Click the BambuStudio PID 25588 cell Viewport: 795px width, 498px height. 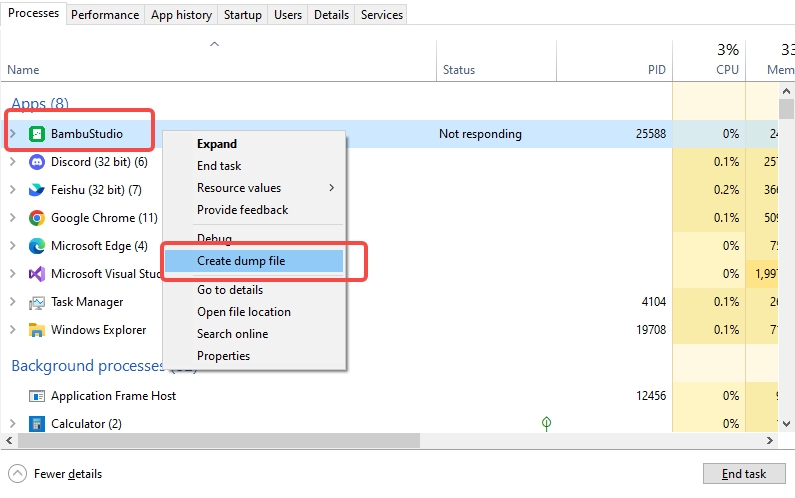(x=651, y=134)
